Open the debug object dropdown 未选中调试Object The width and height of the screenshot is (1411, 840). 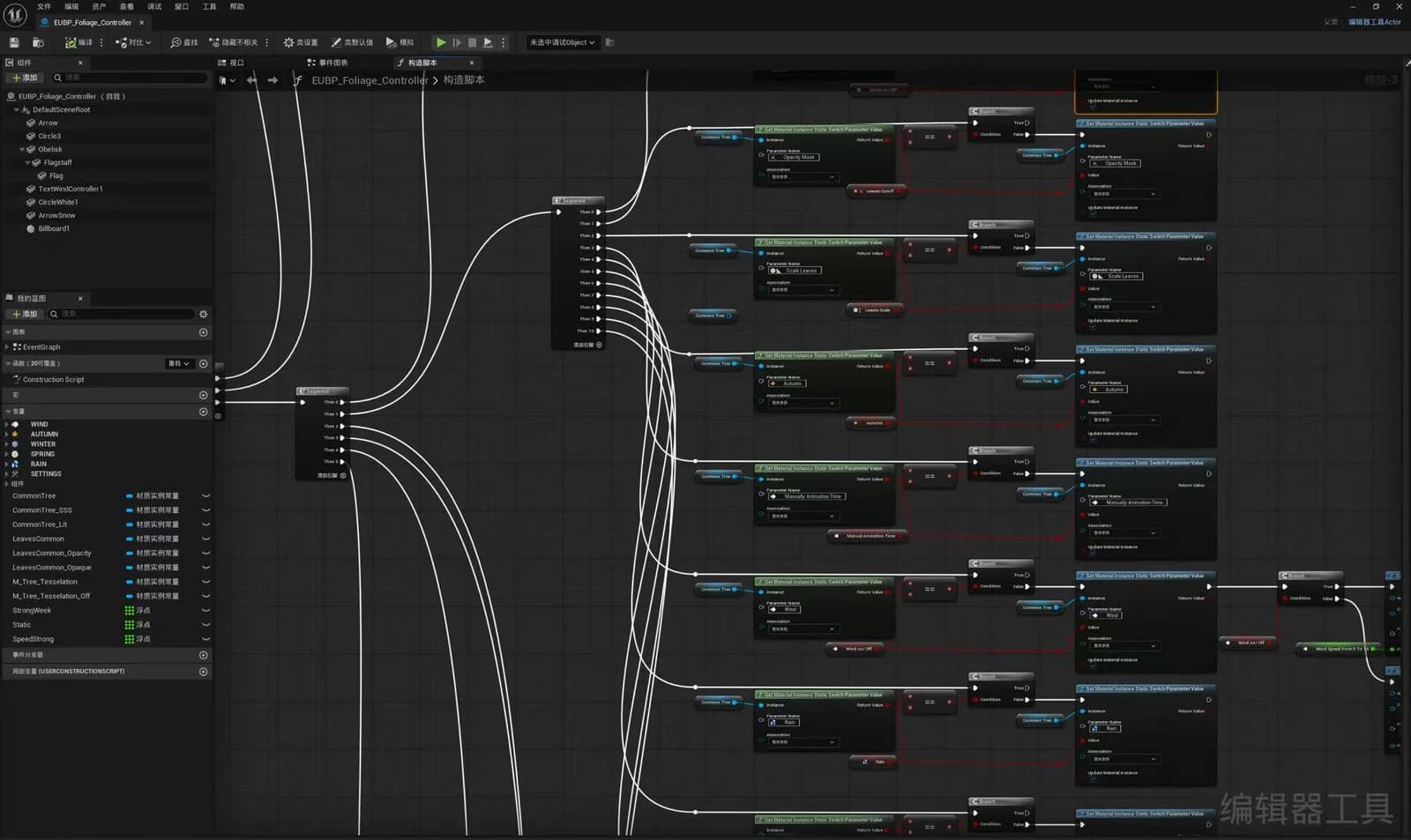click(x=562, y=42)
